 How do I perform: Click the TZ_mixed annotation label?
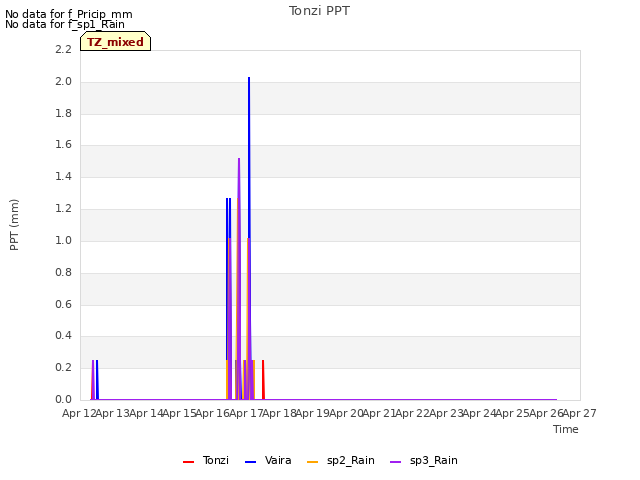(x=116, y=42)
